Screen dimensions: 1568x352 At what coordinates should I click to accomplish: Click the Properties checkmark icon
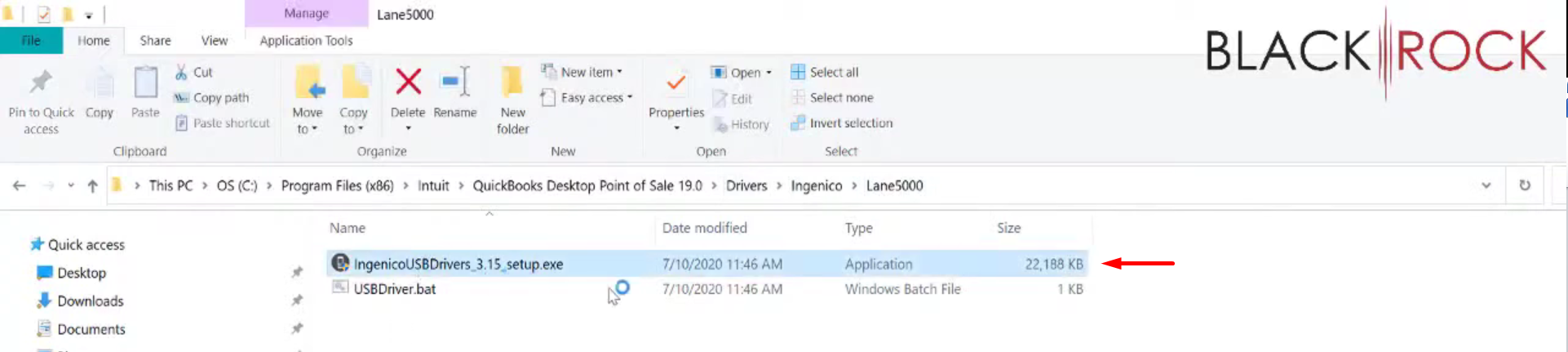coord(675,82)
